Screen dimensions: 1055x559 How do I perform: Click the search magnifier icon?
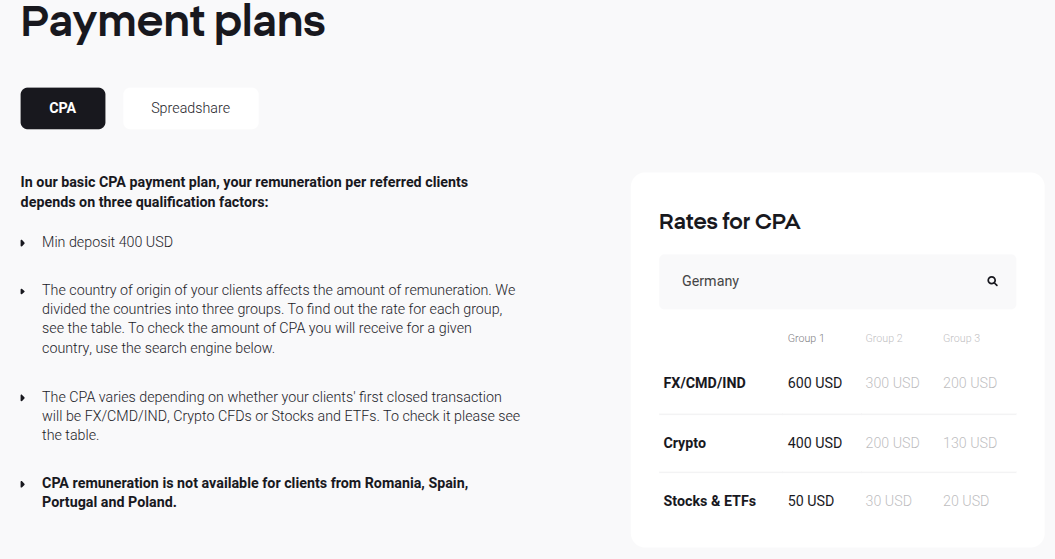coord(992,281)
